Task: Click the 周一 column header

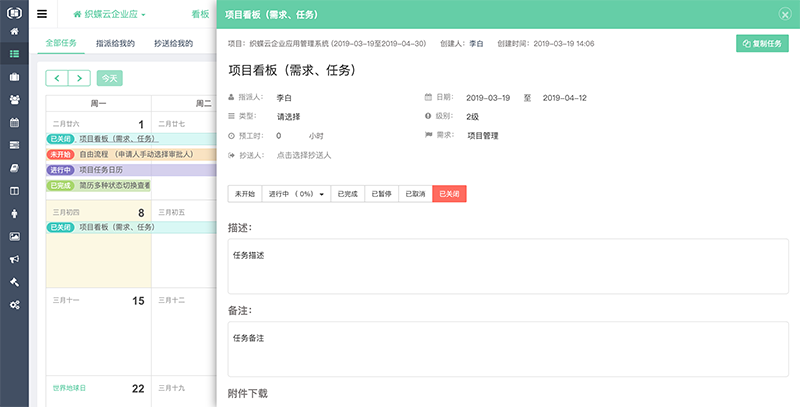Action: click(x=98, y=104)
